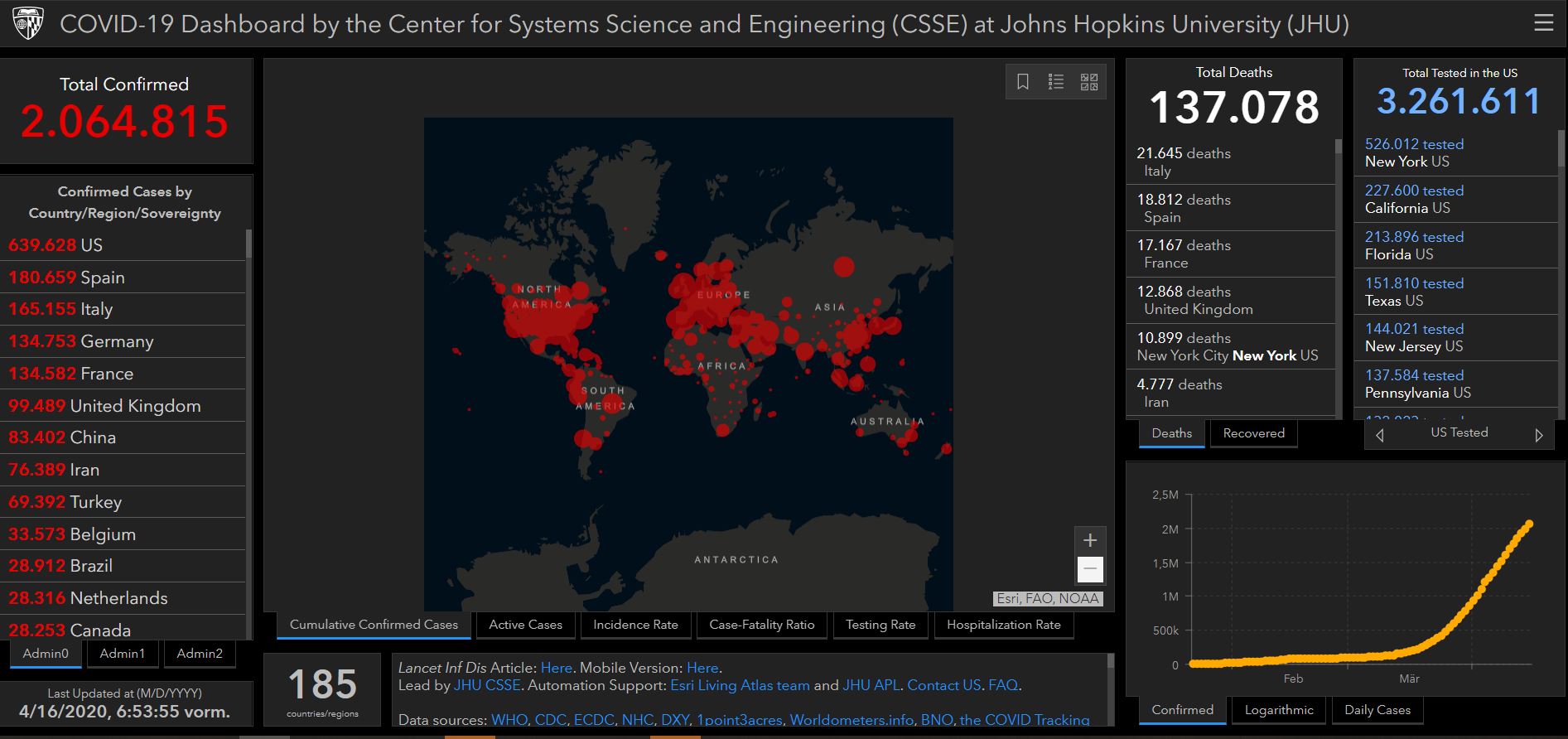Advance US Tested panel with right arrow
The image size is (1568, 739).
1538,435
